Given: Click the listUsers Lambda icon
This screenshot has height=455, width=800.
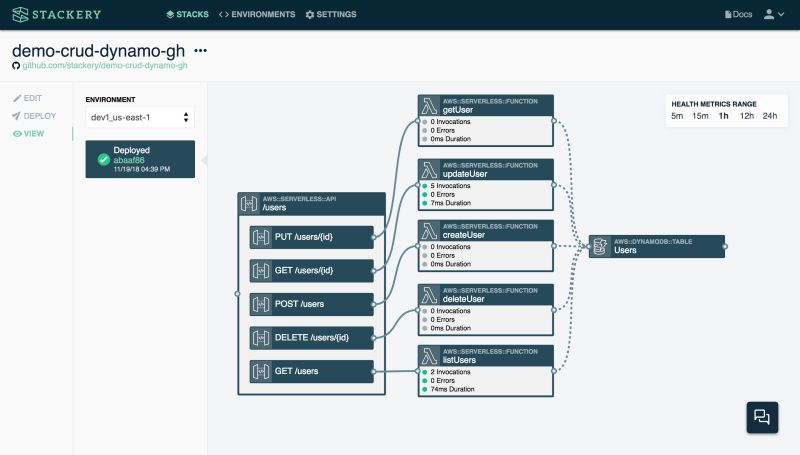Looking at the screenshot, I should tap(429, 356).
